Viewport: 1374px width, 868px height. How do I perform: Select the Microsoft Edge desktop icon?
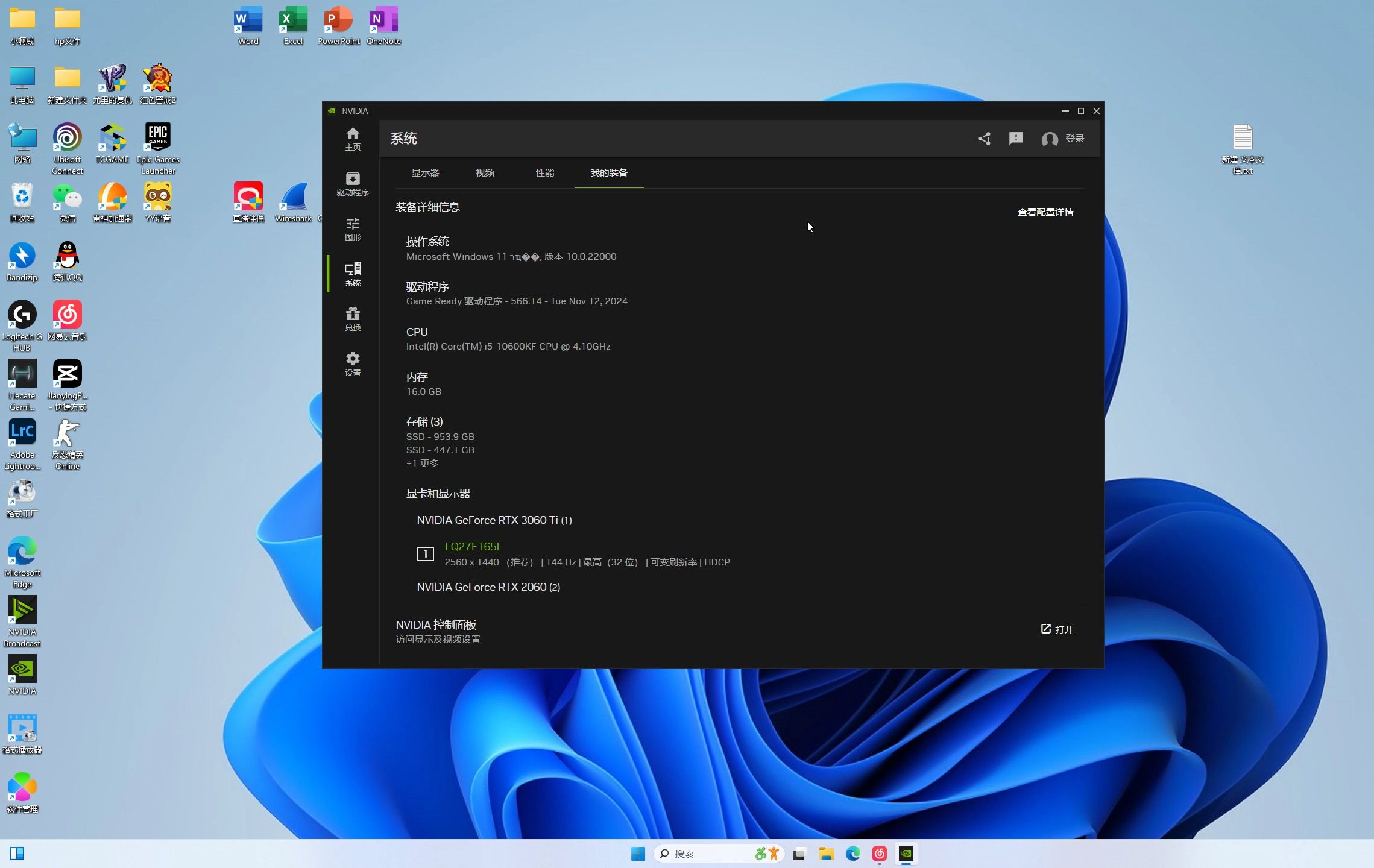pyautogui.click(x=22, y=562)
